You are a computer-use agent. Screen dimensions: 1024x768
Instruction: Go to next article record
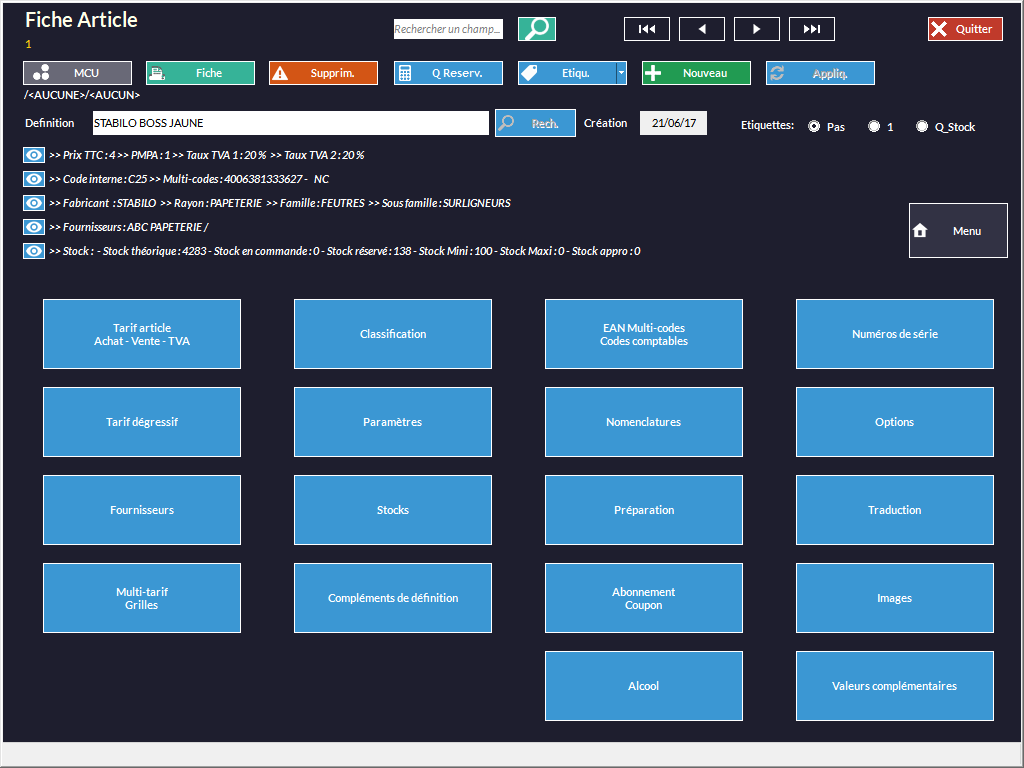756,29
